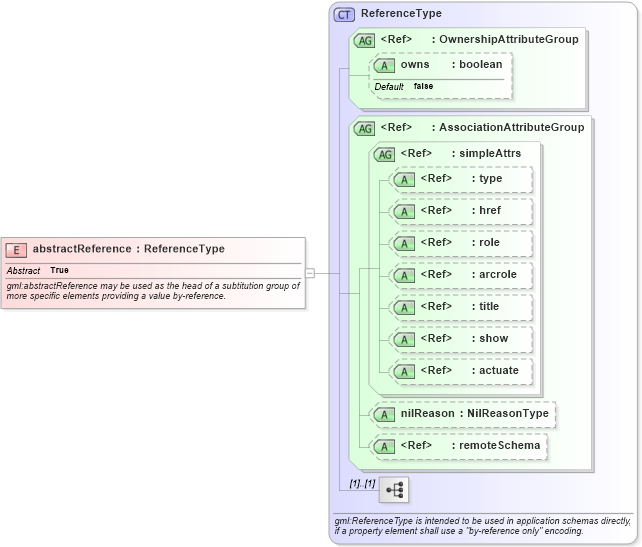Select the ': show' attribute reference
This screenshot has height=547, width=642.
coord(490,338)
